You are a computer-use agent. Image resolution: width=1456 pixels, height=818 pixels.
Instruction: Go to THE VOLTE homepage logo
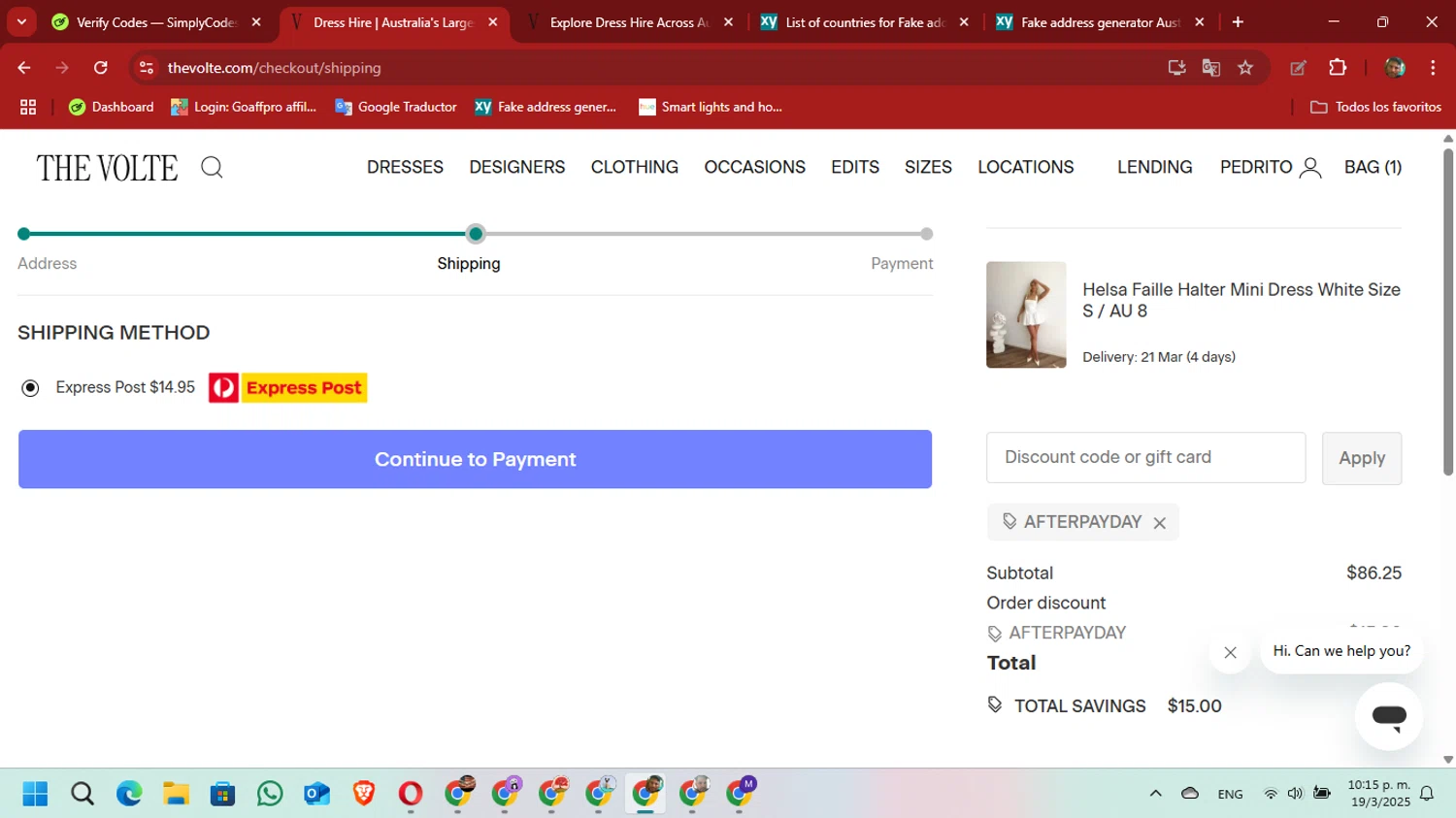pyautogui.click(x=108, y=168)
